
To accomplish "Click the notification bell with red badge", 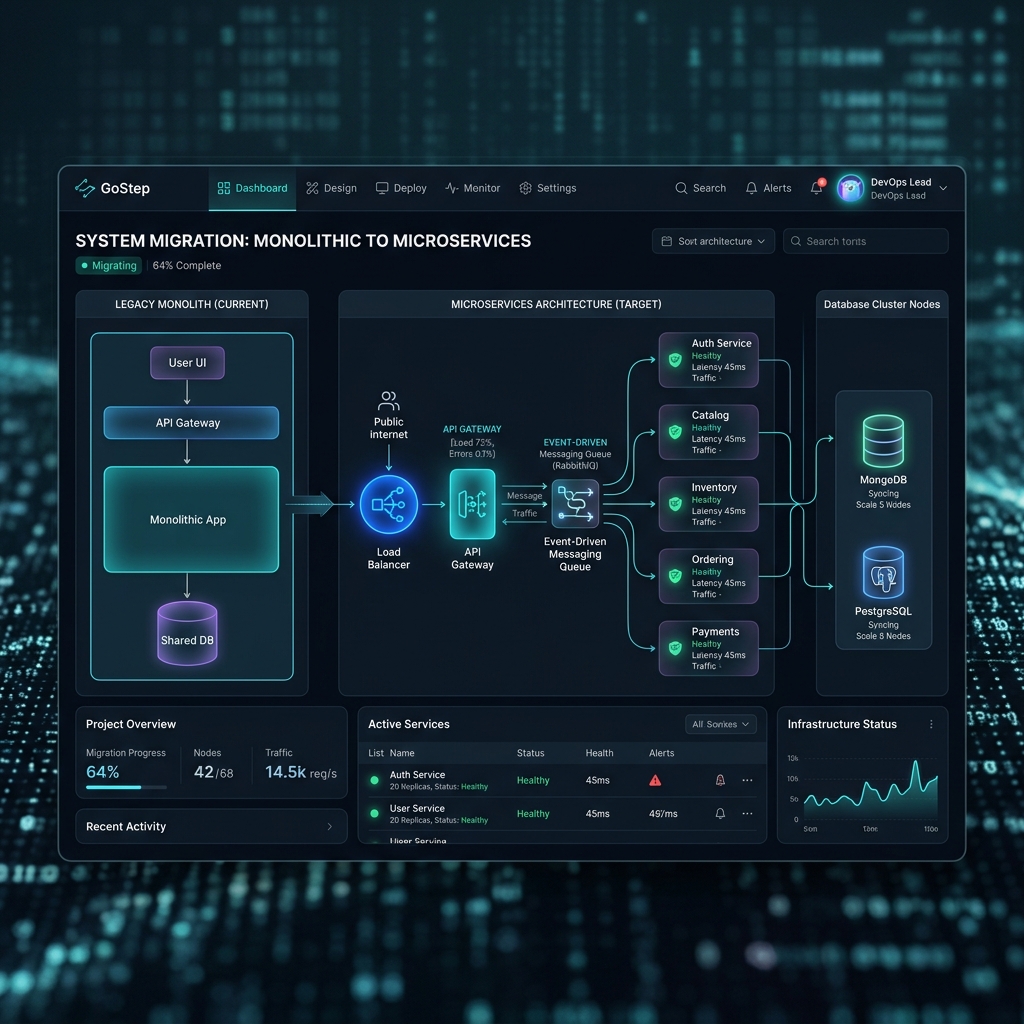I will [x=817, y=187].
